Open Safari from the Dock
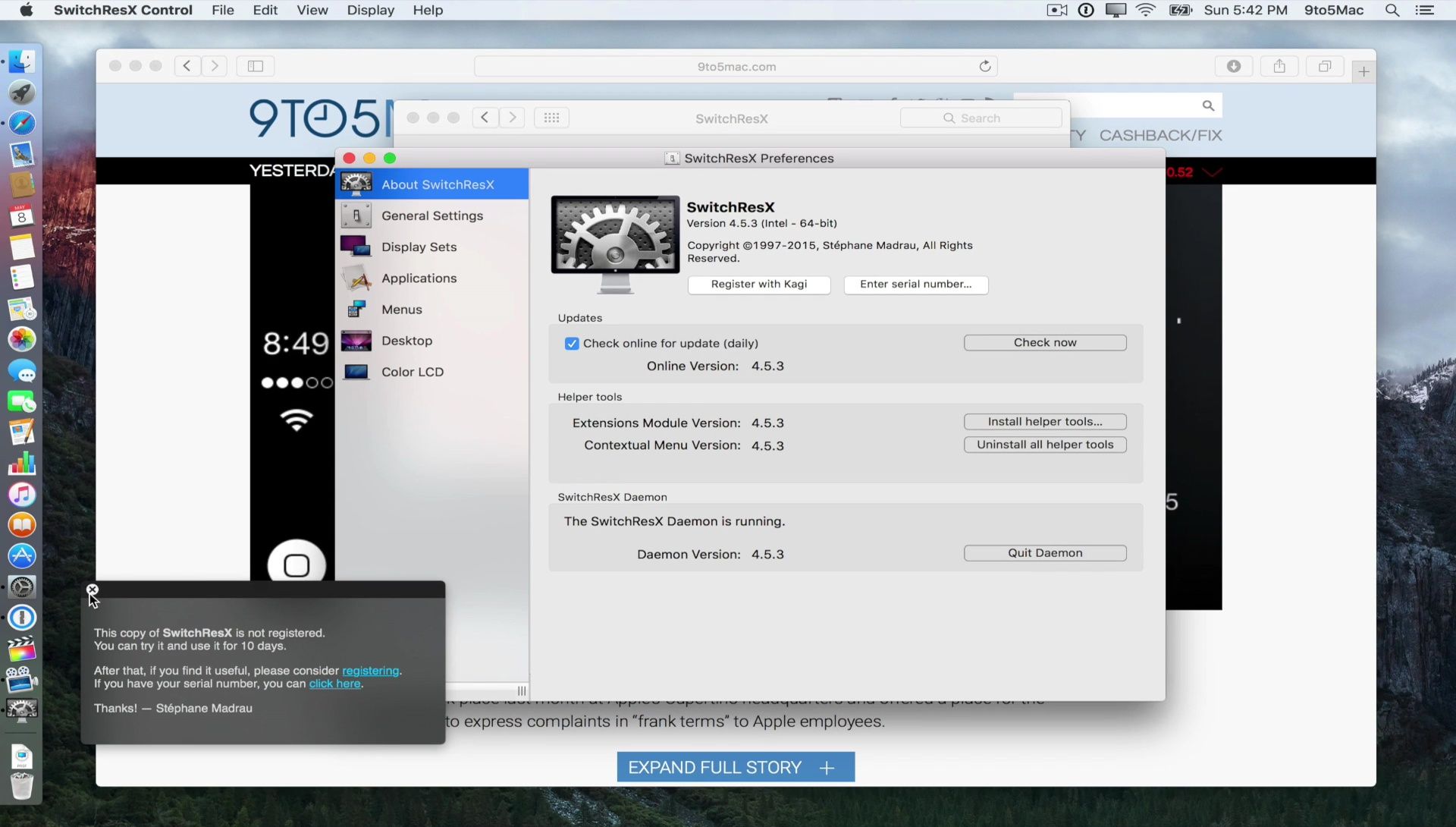Image resolution: width=1456 pixels, height=827 pixels. [22, 123]
